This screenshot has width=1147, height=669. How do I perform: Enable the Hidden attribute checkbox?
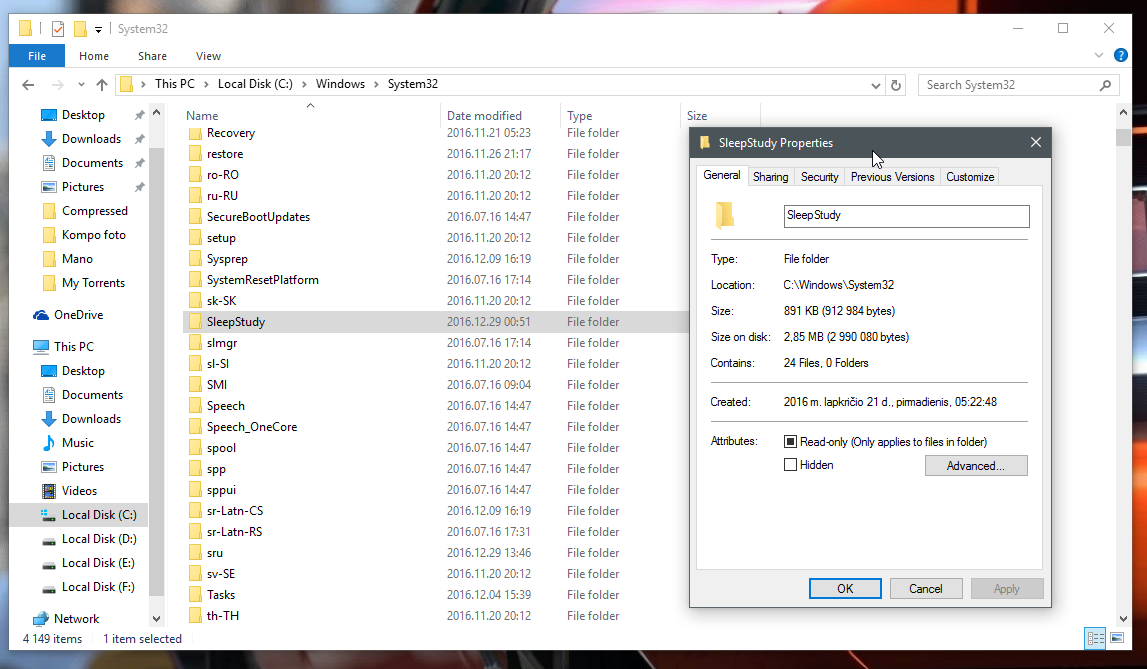pyautogui.click(x=790, y=465)
